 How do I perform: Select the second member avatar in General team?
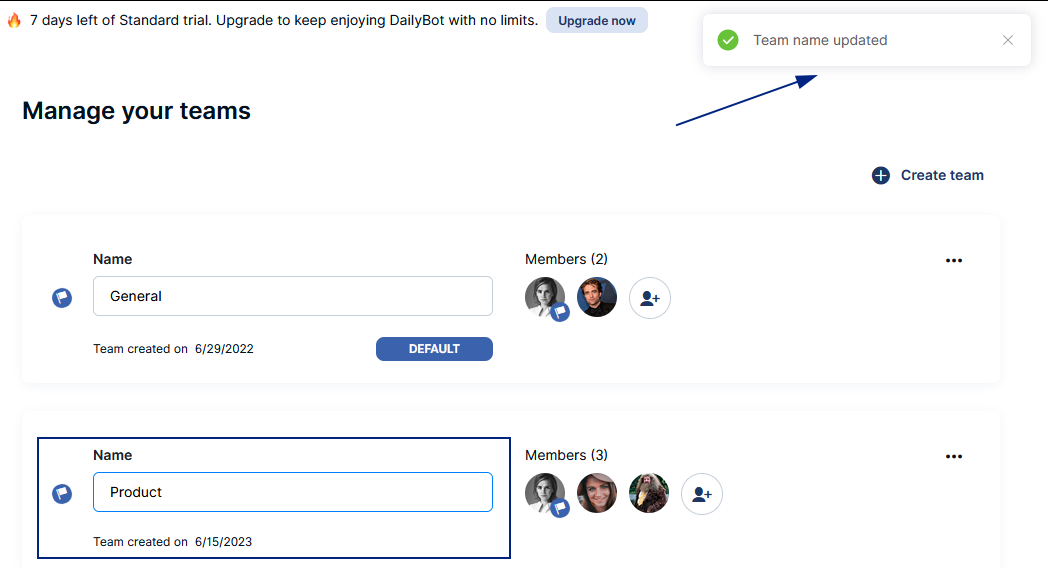pyautogui.click(x=597, y=297)
